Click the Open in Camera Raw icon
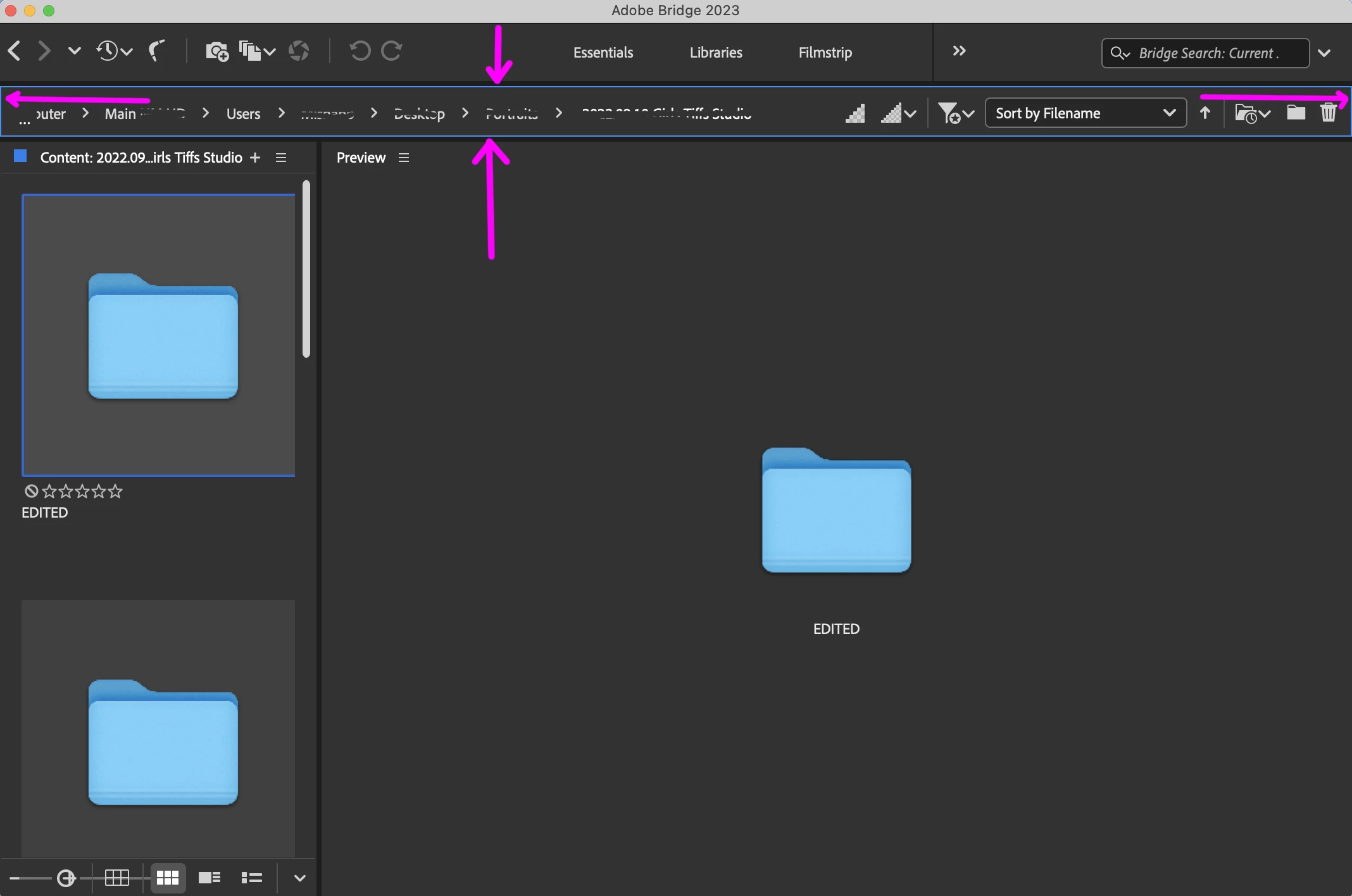The image size is (1352, 896). tap(299, 51)
